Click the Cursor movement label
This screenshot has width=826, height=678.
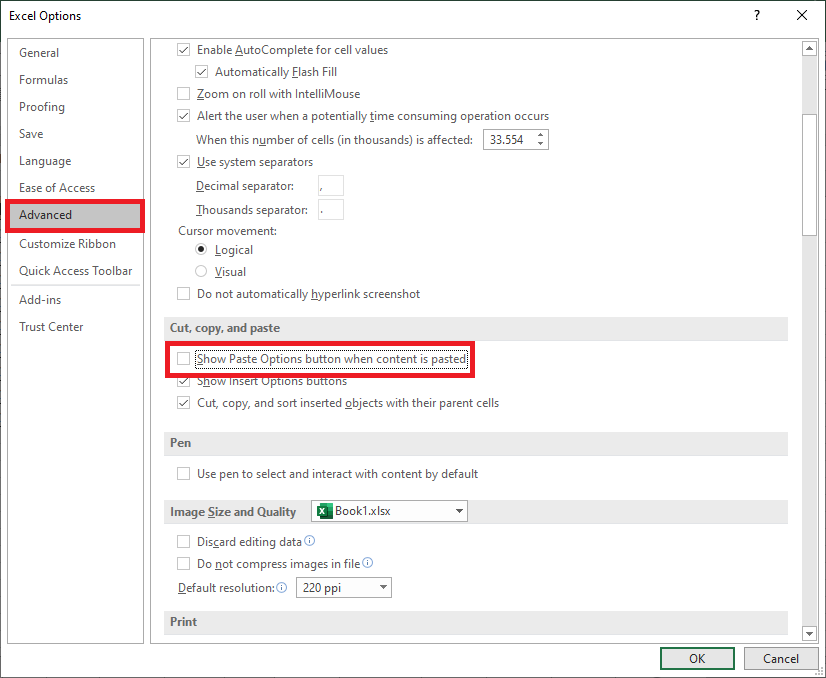pos(227,231)
